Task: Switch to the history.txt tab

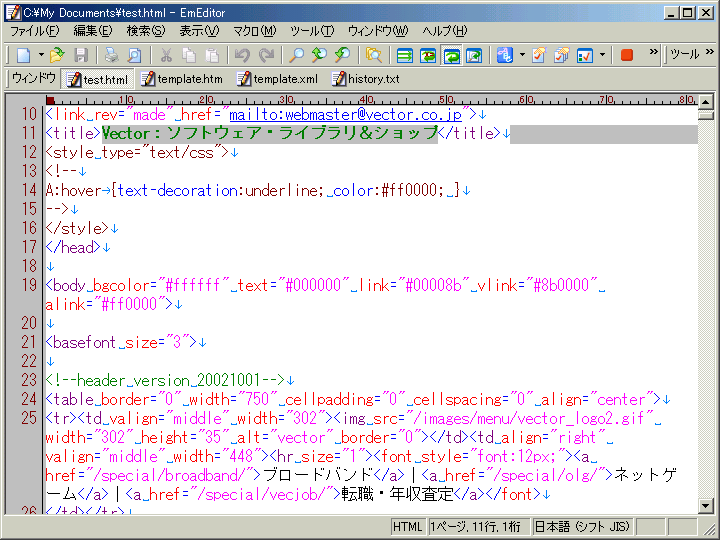Action: tap(366, 79)
